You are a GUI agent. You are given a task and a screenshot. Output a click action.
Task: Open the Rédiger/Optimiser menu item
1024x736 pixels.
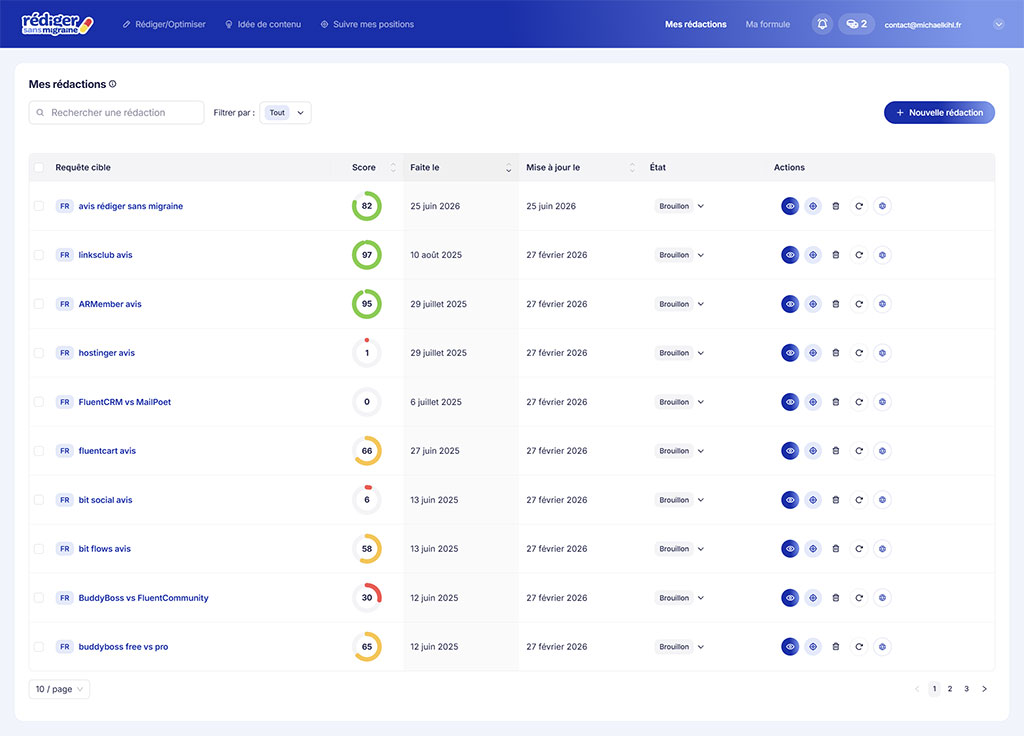point(164,24)
